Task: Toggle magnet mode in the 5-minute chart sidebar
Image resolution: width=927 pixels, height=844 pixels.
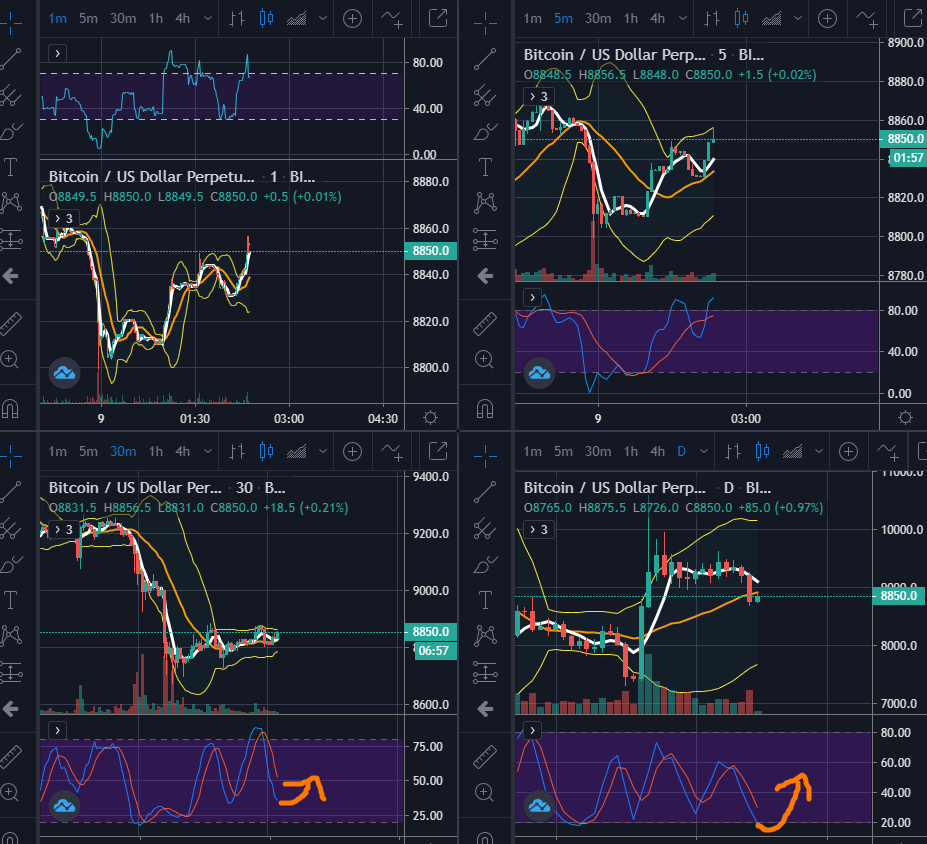Action: coord(485,408)
